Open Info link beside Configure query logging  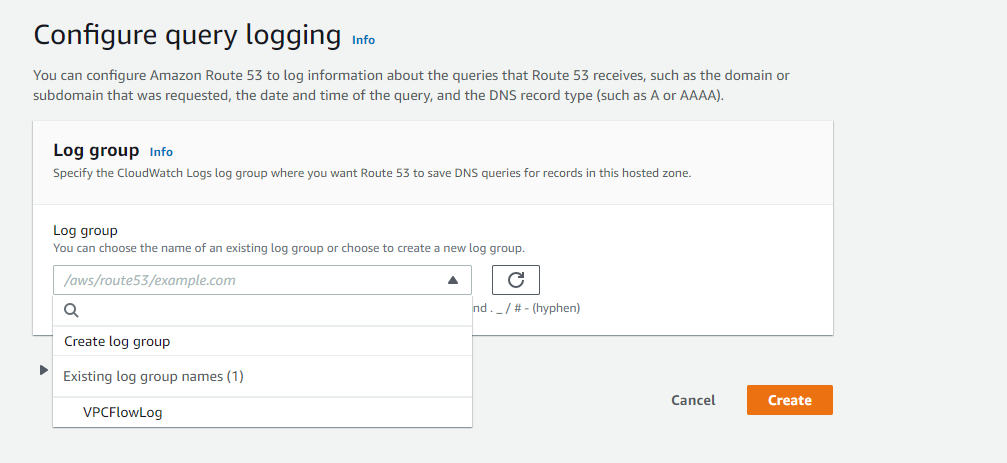363,40
